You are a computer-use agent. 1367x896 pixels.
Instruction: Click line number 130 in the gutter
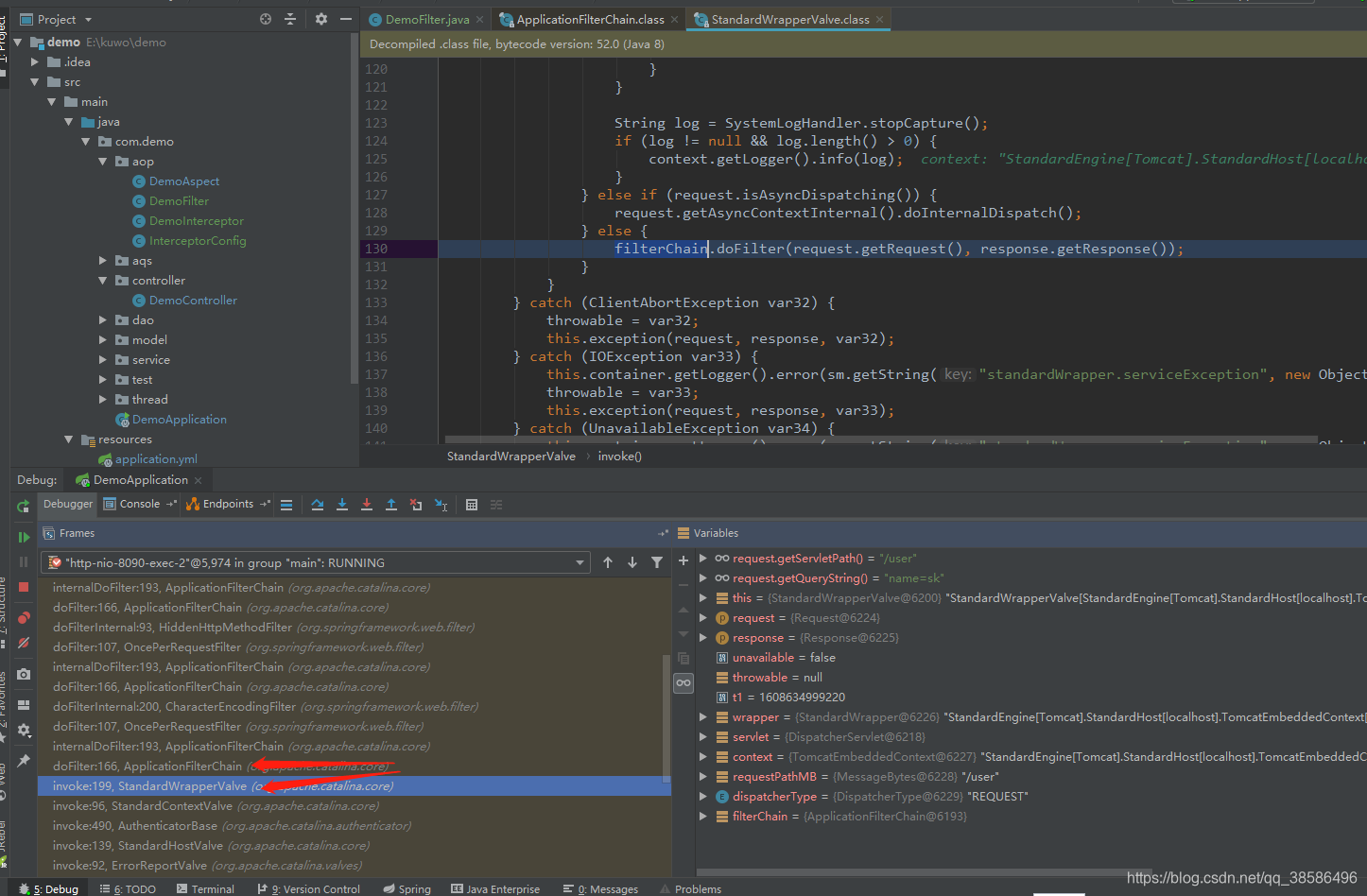pyautogui.click(x=376, y=249)
